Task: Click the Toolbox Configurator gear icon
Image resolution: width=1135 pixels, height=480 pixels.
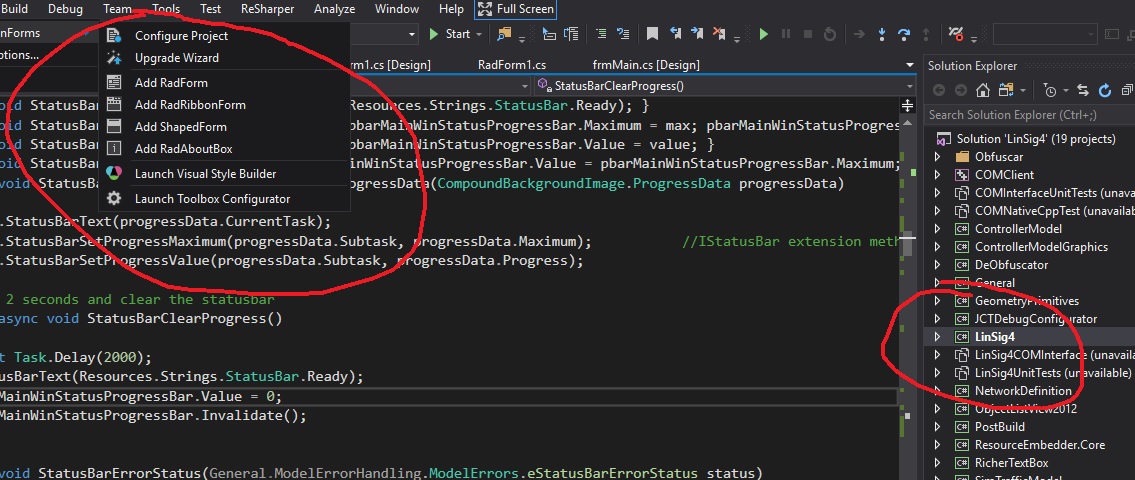Action: (x=114, y=198)
